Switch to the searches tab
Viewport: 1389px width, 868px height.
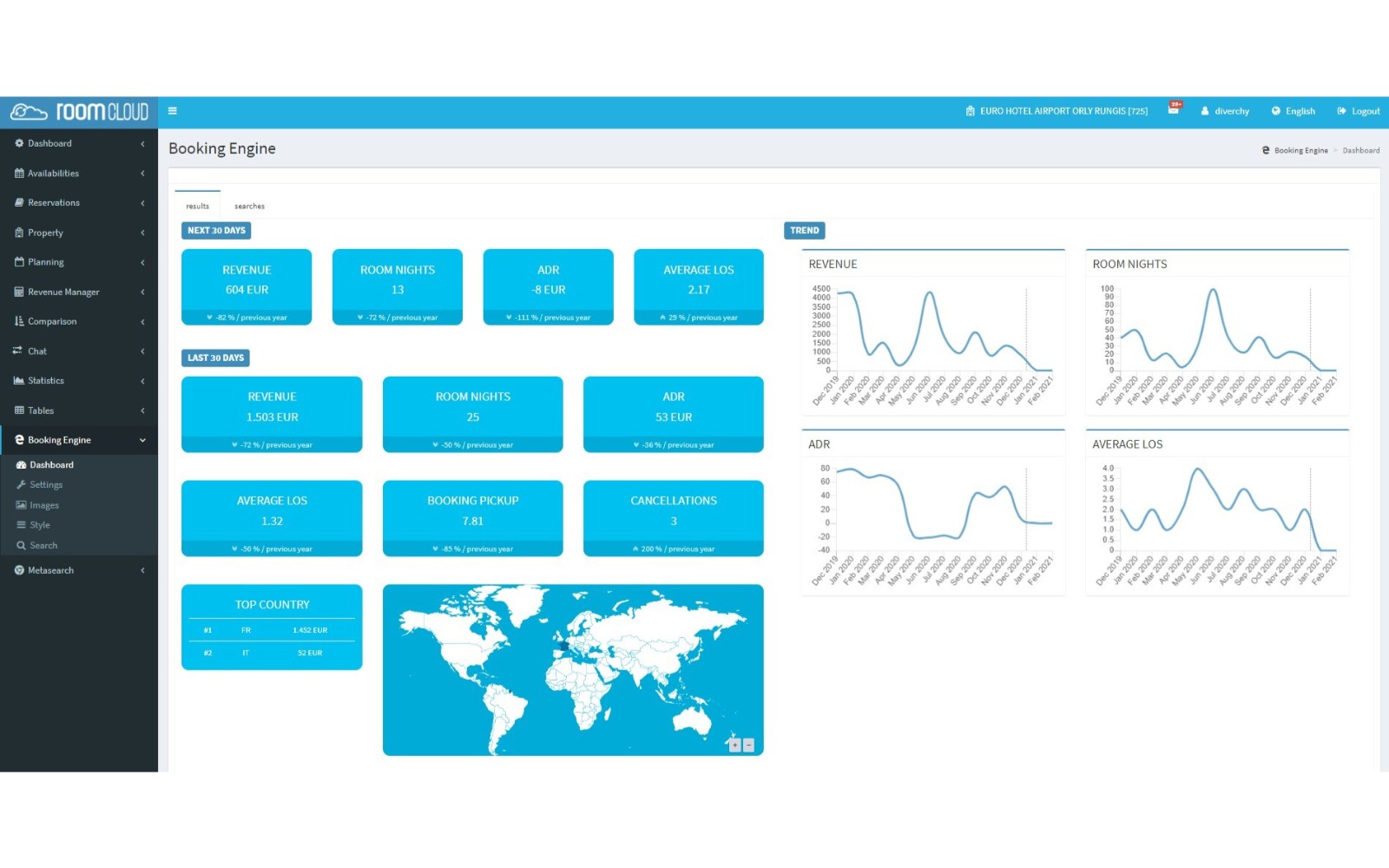[249, 206]
